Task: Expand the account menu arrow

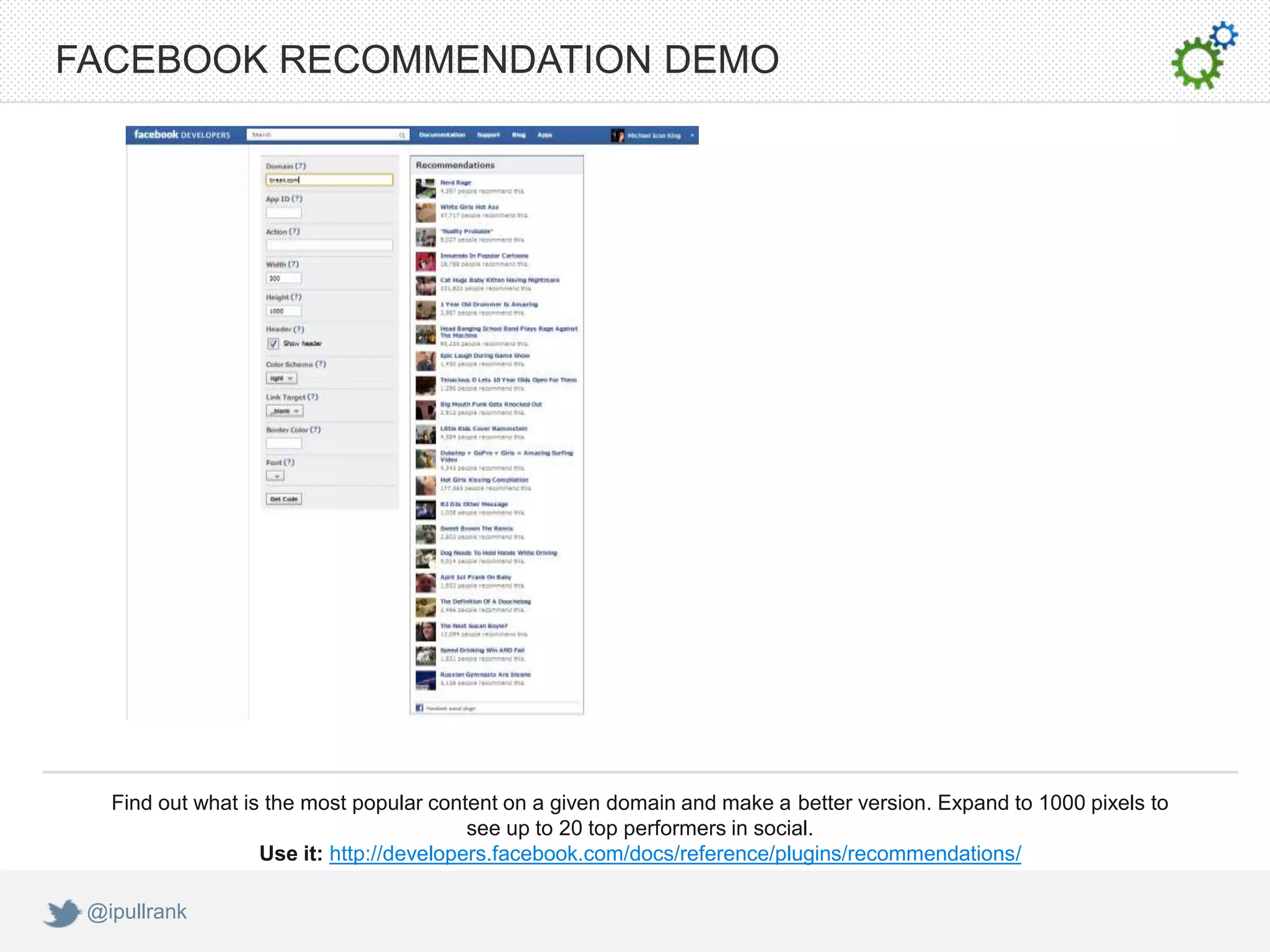Action: (692, 135)
